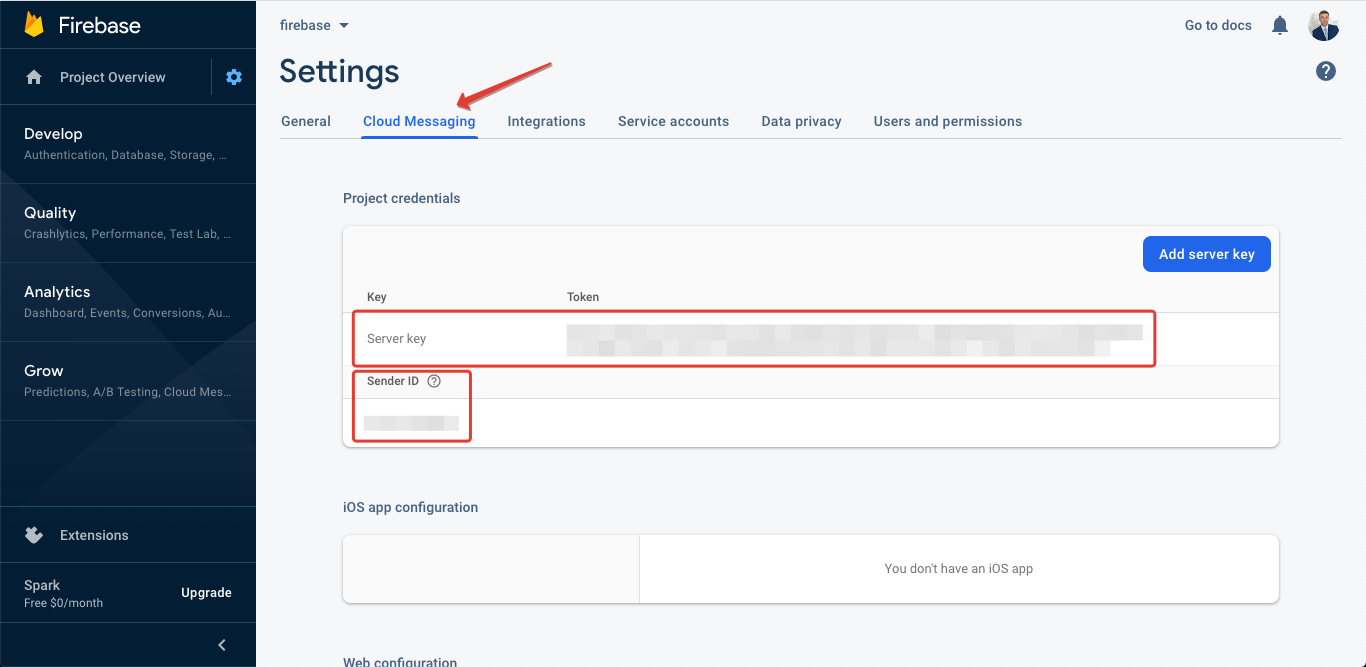Open project settings gear icon
Screen dimensions: 1366x667
pos(234,77)
